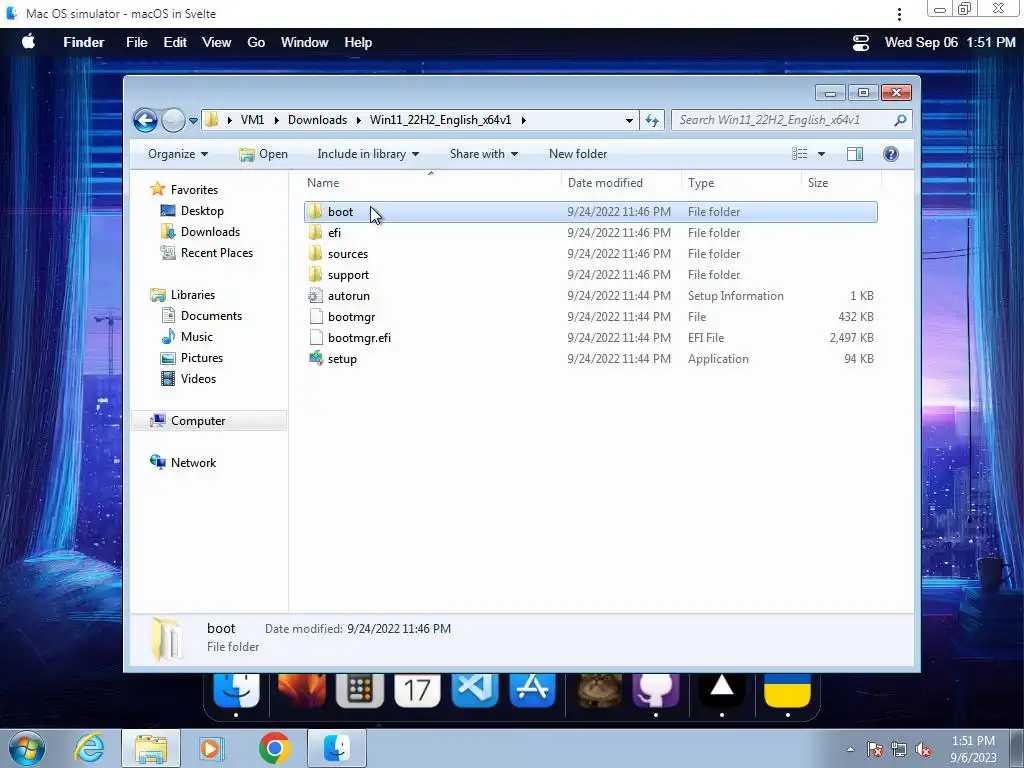This screenshot has height=768, width=1024.
Task: Open the VS Code dock icon
Action: 475,690
